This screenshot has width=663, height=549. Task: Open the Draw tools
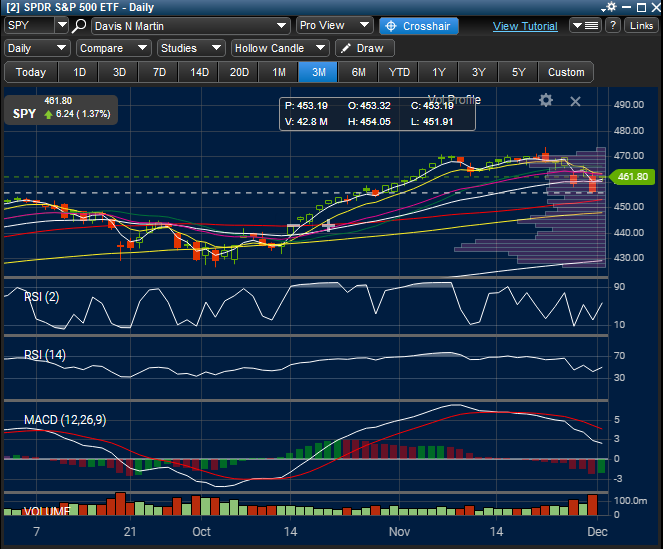coord(364,48)
